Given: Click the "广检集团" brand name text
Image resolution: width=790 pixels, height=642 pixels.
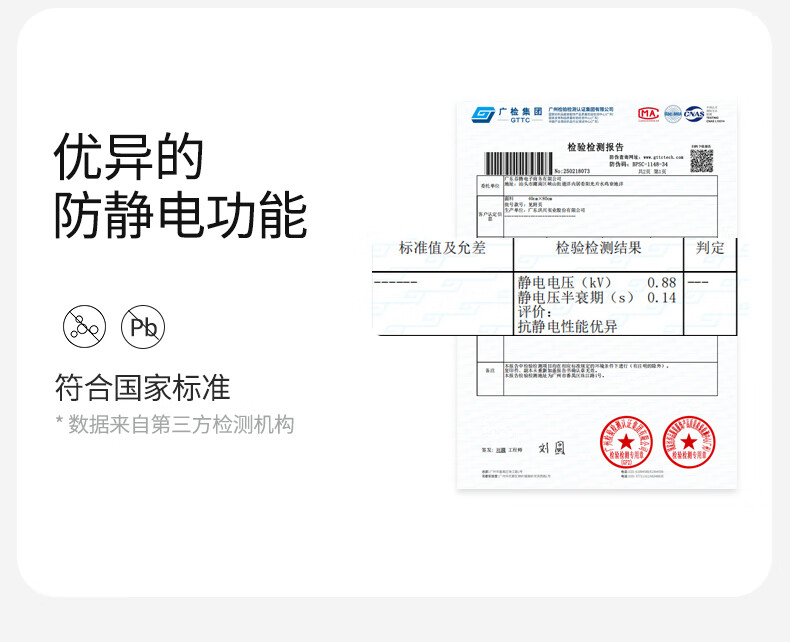Looking at the screenshot, I should tap(520, 111).
